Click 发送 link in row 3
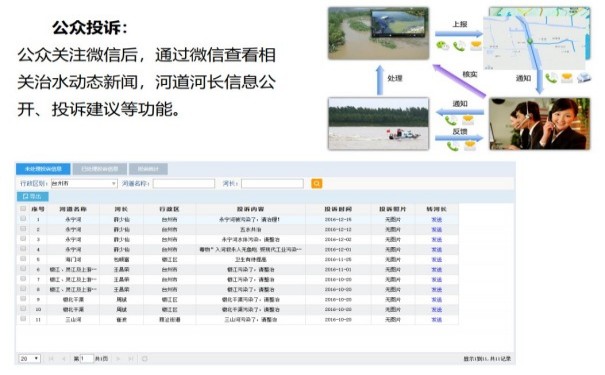605x375 pixels. coord(436,240)
